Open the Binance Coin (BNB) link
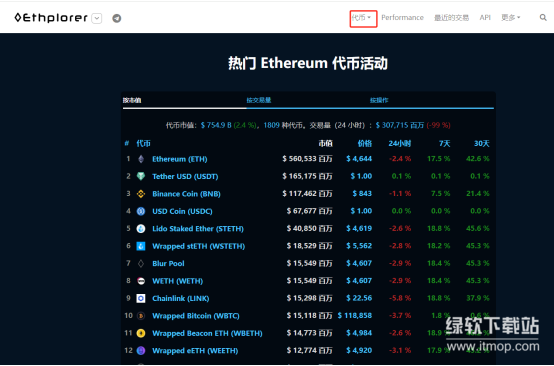The height and width of the screenshot is (366, 554). [186, 194]
